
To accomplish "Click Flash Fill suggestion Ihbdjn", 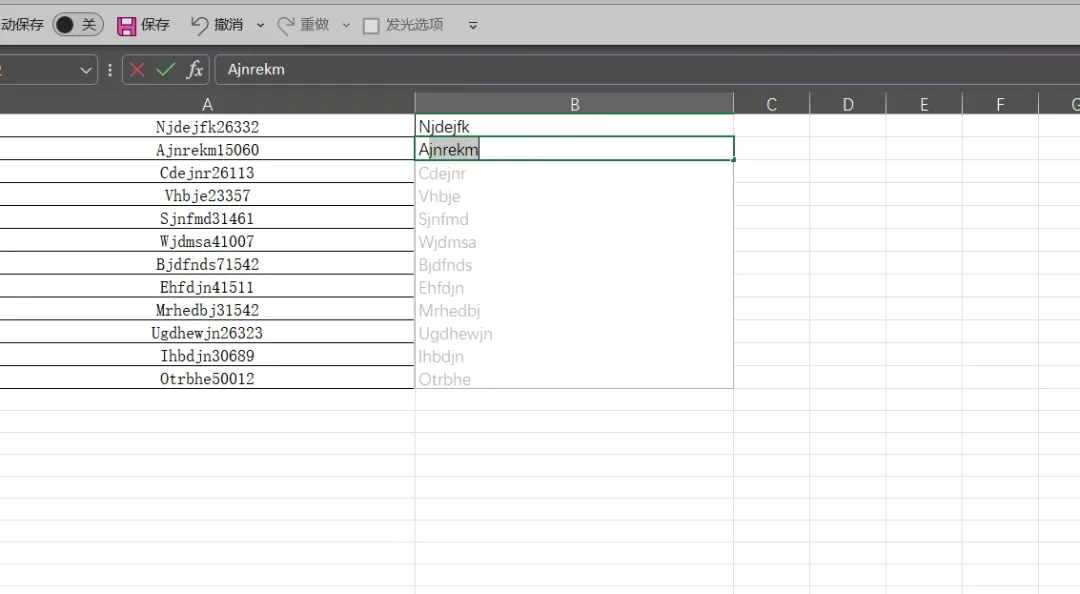I will pos(574,356).
